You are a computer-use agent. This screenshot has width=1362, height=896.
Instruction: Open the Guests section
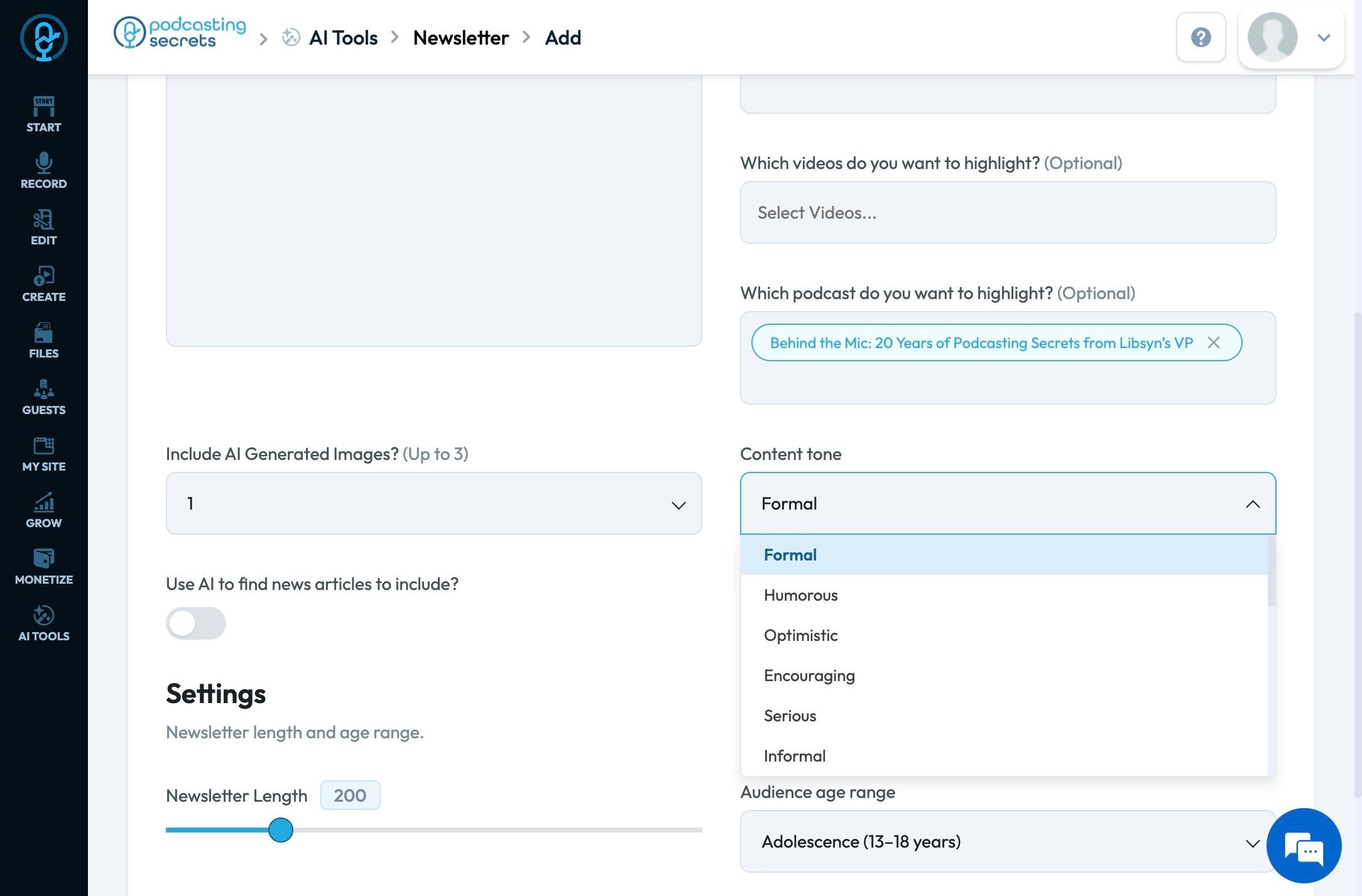tap(43, 396)
